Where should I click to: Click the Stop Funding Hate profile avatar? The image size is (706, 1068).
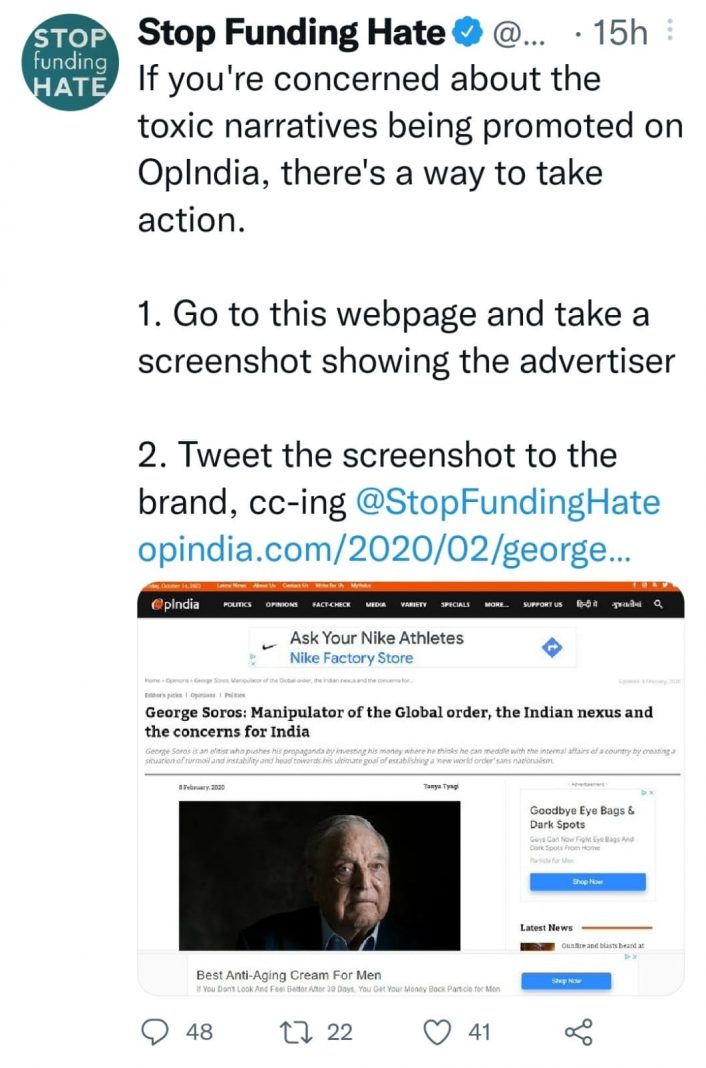(x=69, y=62)
